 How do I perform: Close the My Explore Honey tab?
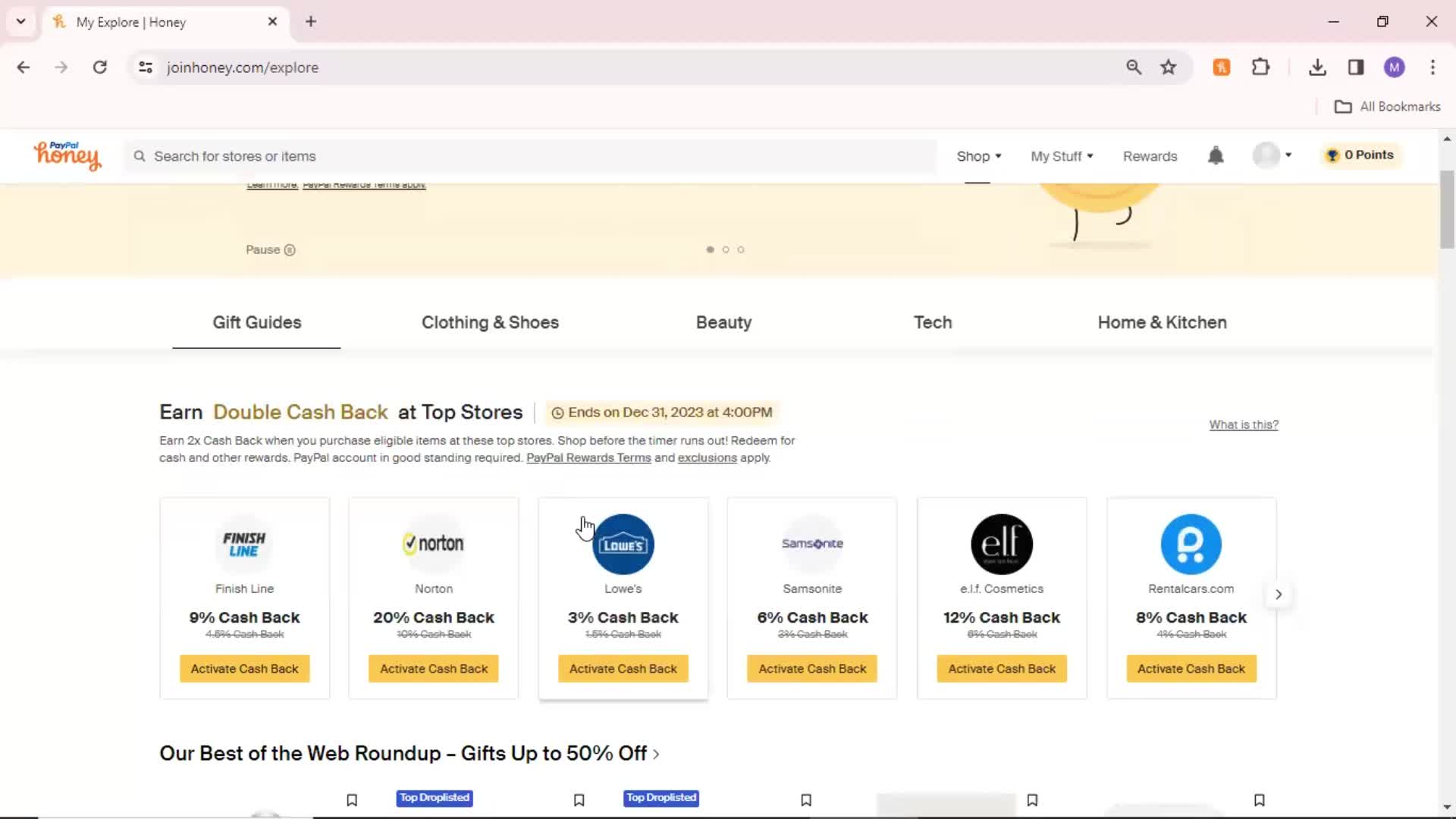(x=272, y=21)
